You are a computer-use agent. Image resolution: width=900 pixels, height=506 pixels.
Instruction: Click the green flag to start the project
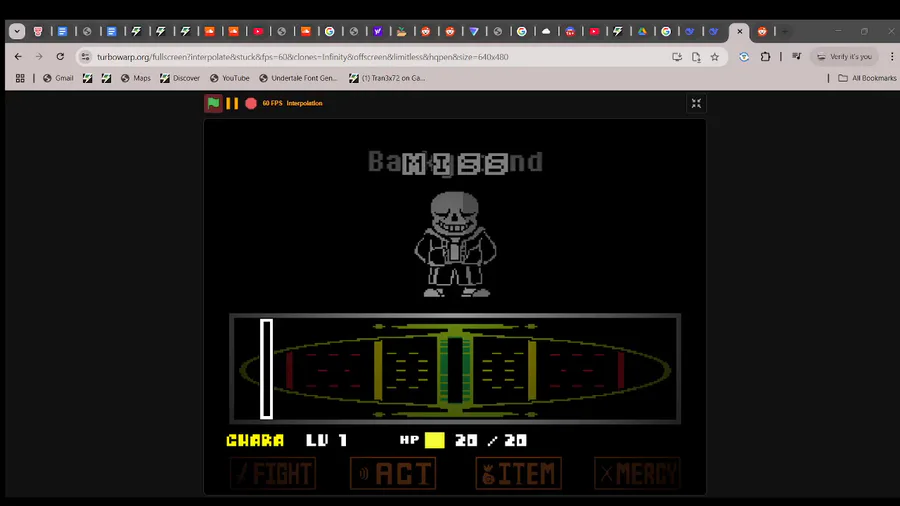coord(214,103)
